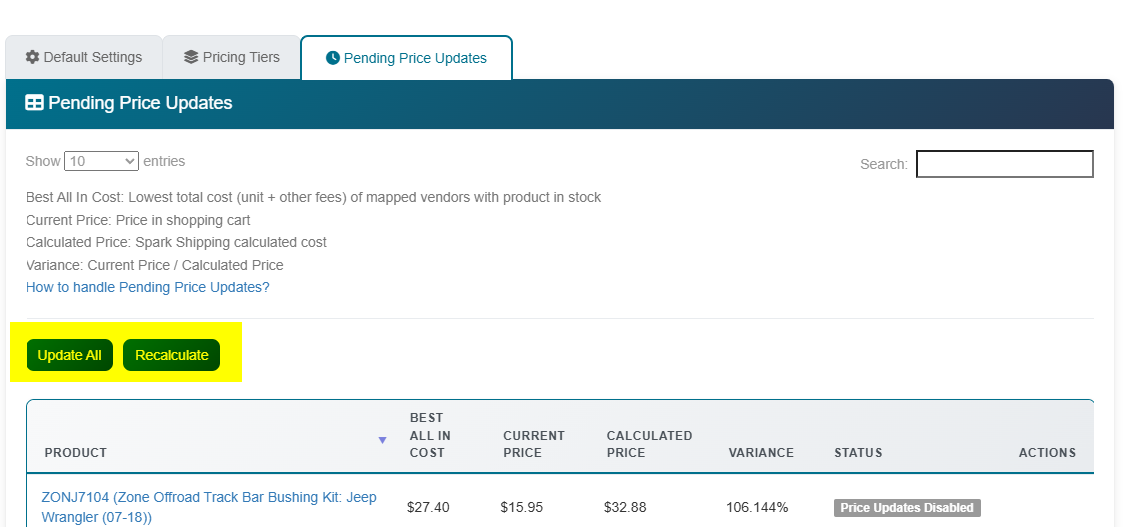Sort by the Status column header
The width and height of the screenshot is (1128, 527).
(858, 453)
